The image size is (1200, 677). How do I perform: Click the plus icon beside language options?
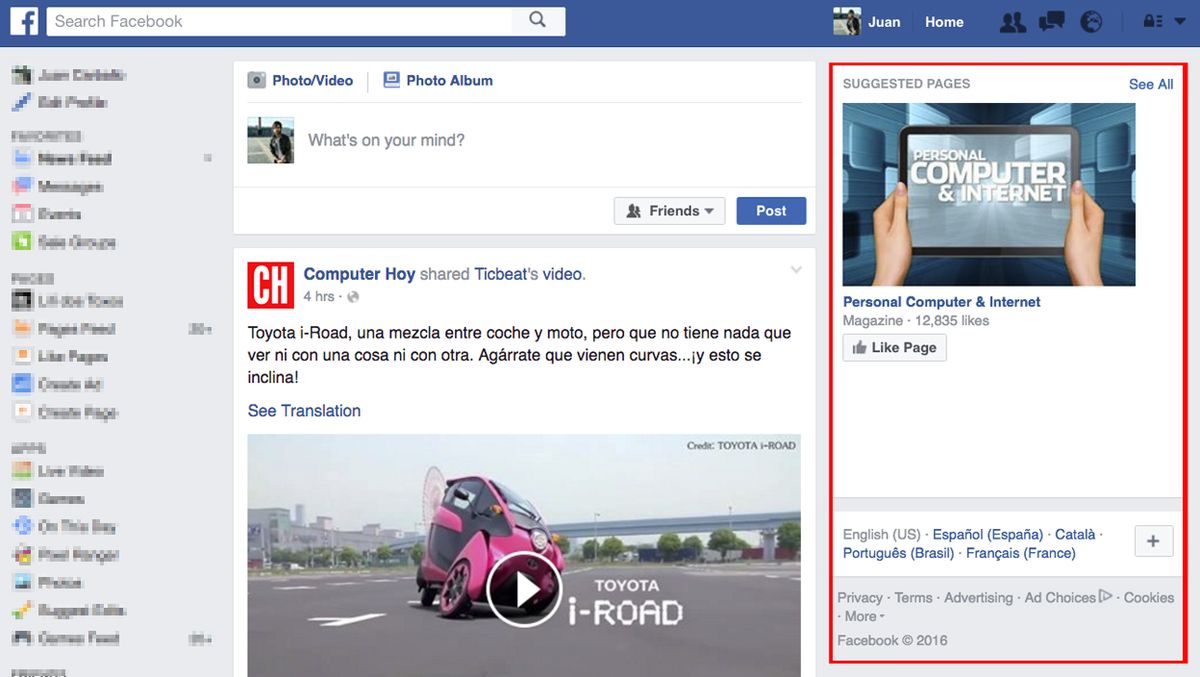[1153, 541]
